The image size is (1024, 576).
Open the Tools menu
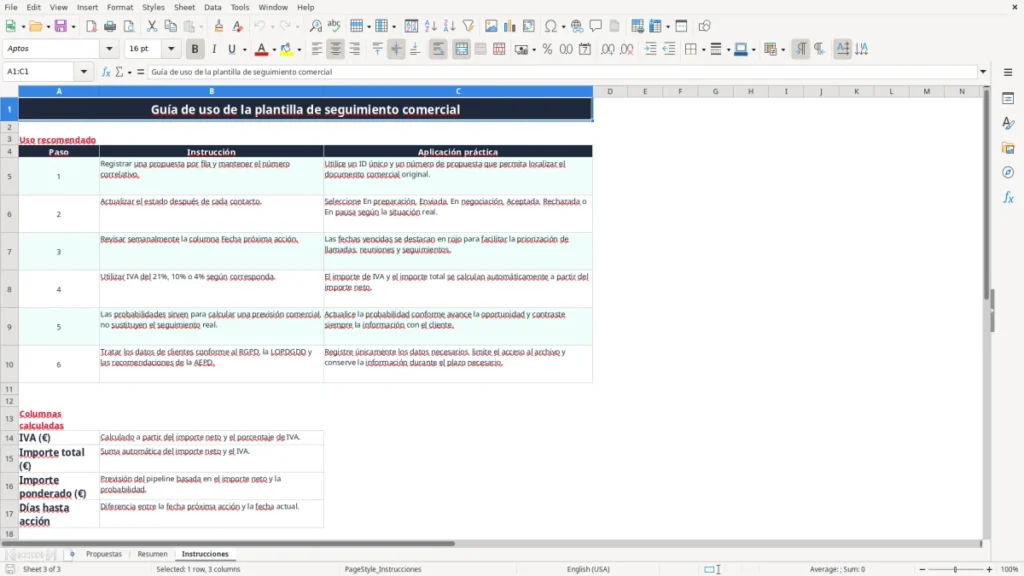coord(240,7)
